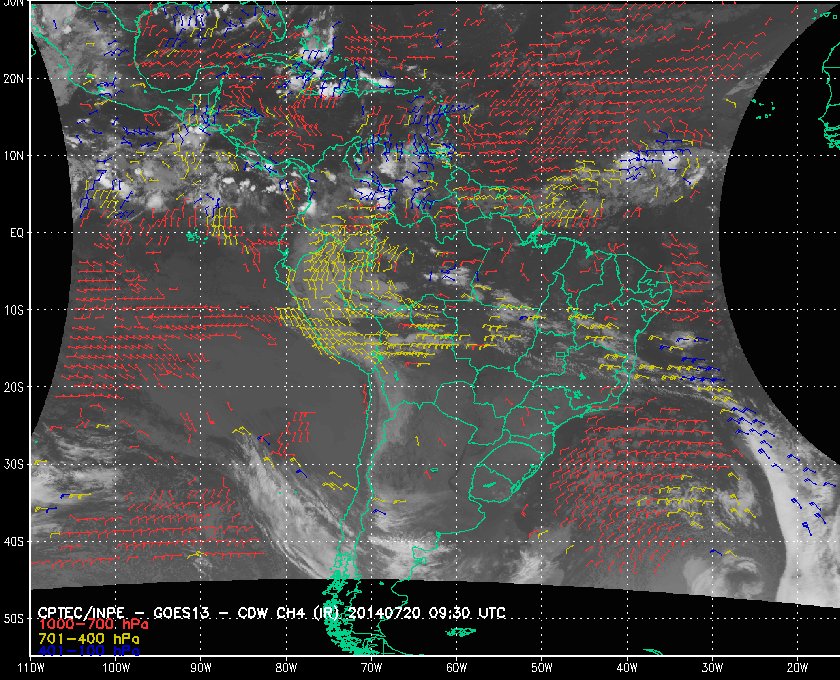
Task: Click the 40S latitude label
Action: [14, 541]
